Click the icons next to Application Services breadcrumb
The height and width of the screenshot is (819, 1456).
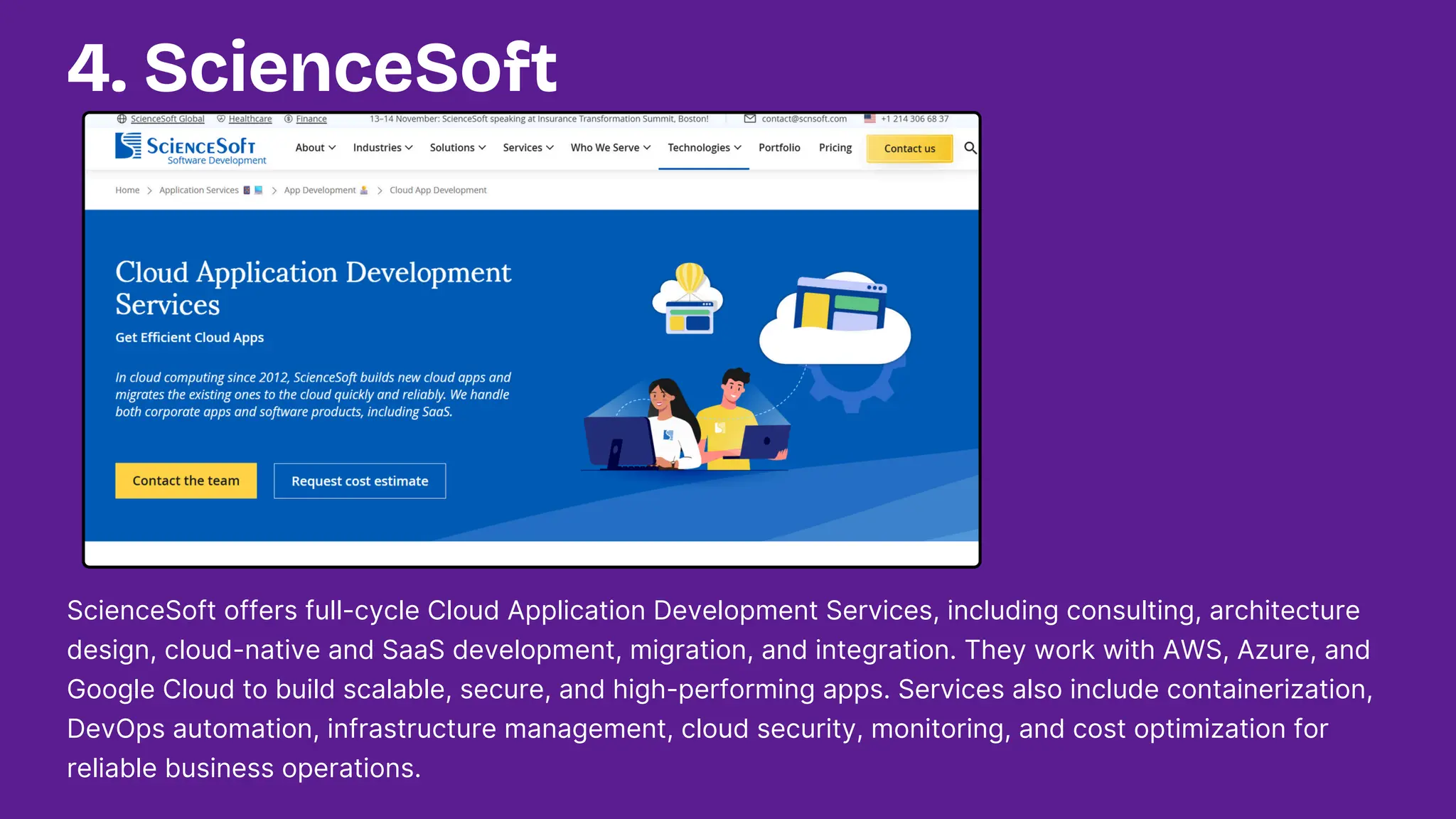253,190
